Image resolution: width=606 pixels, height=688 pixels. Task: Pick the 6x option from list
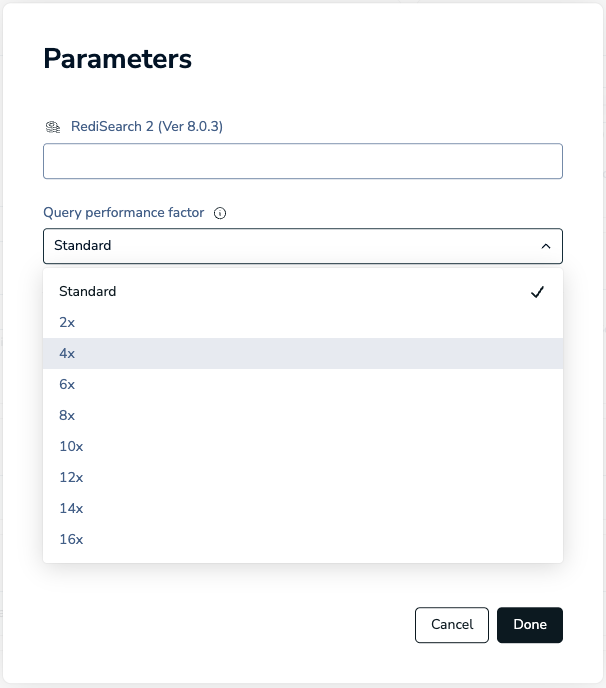tap(67, 385)
